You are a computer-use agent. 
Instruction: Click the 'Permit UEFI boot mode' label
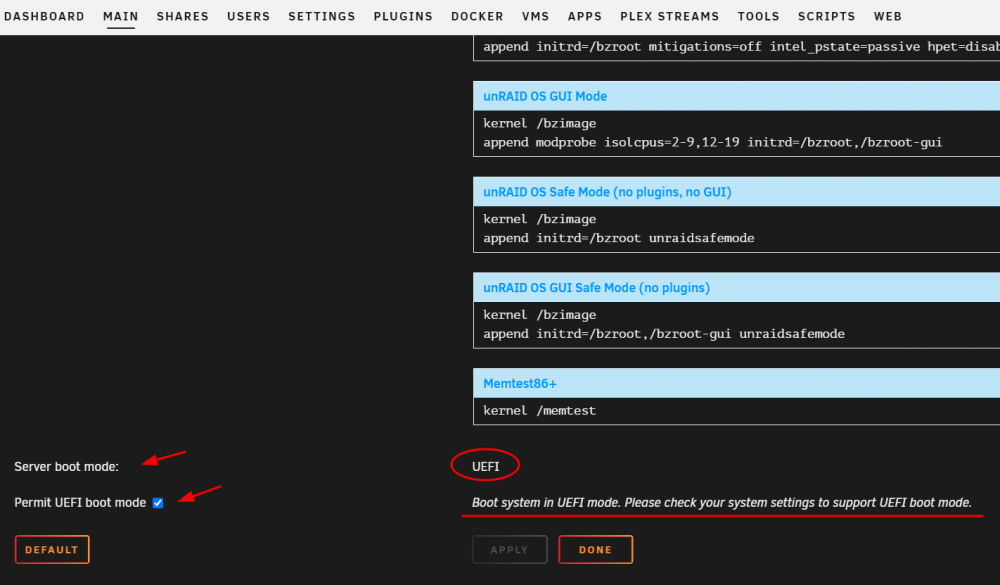(x=80, y=503)
